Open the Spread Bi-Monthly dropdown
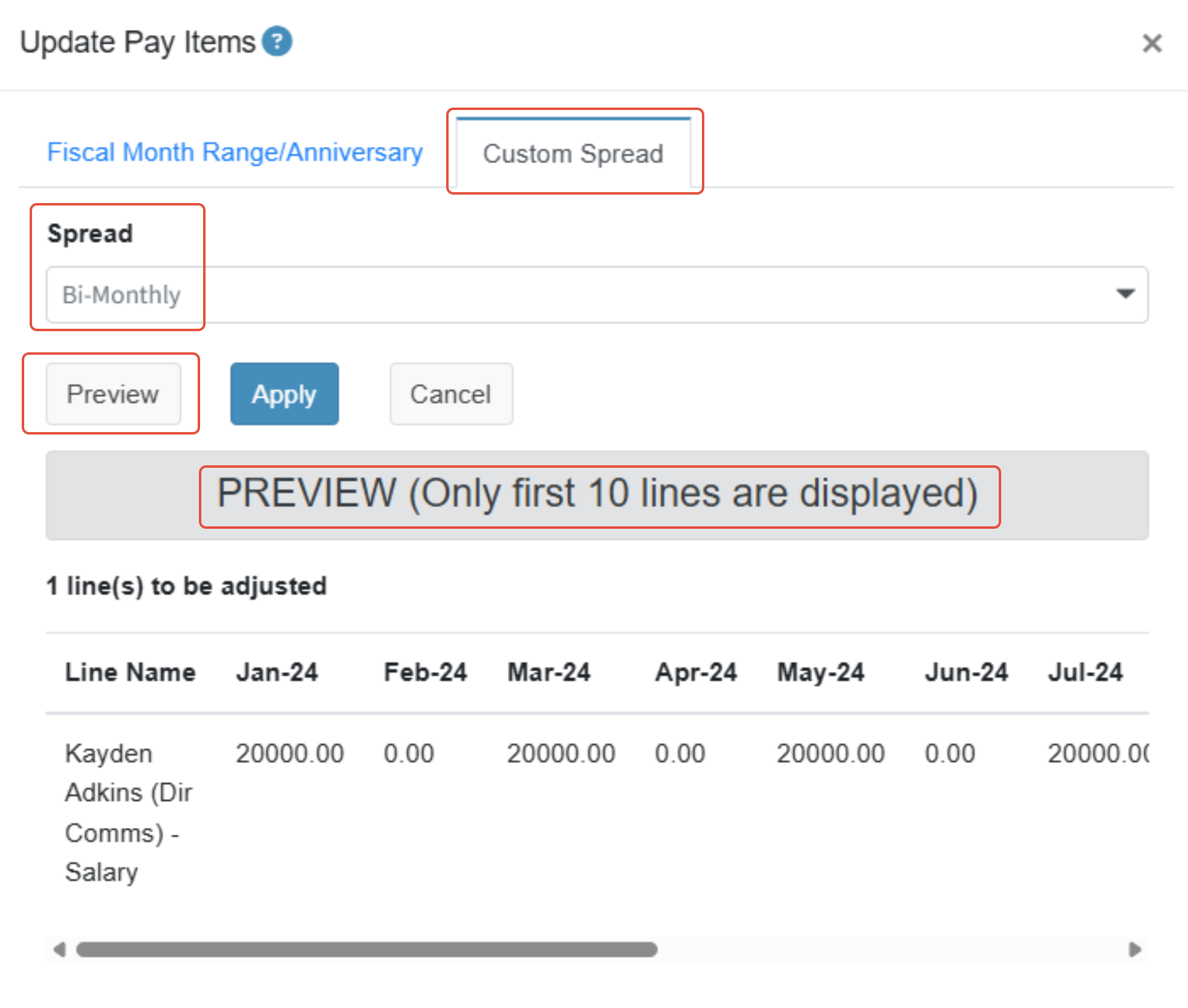The height and width of the screenshot is (1008, 1188). click(596, 295)
